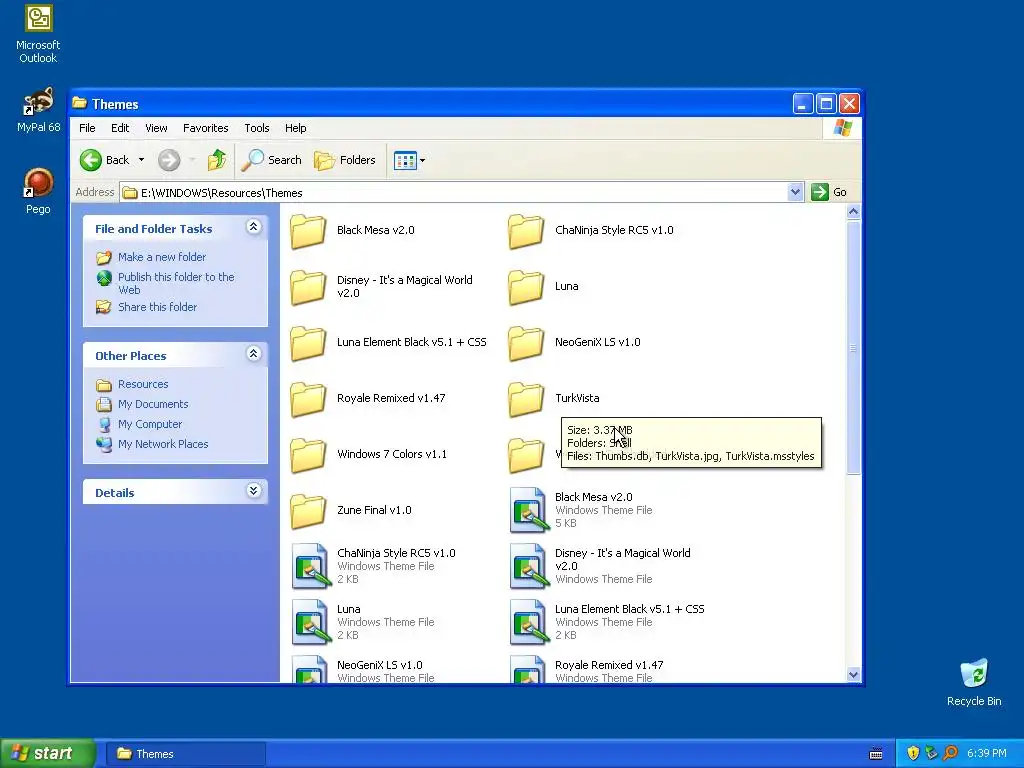The image size is (1024, 768).
Task: Select the Zune Final v1.0 folder
Action: click(x=351, y=511)
